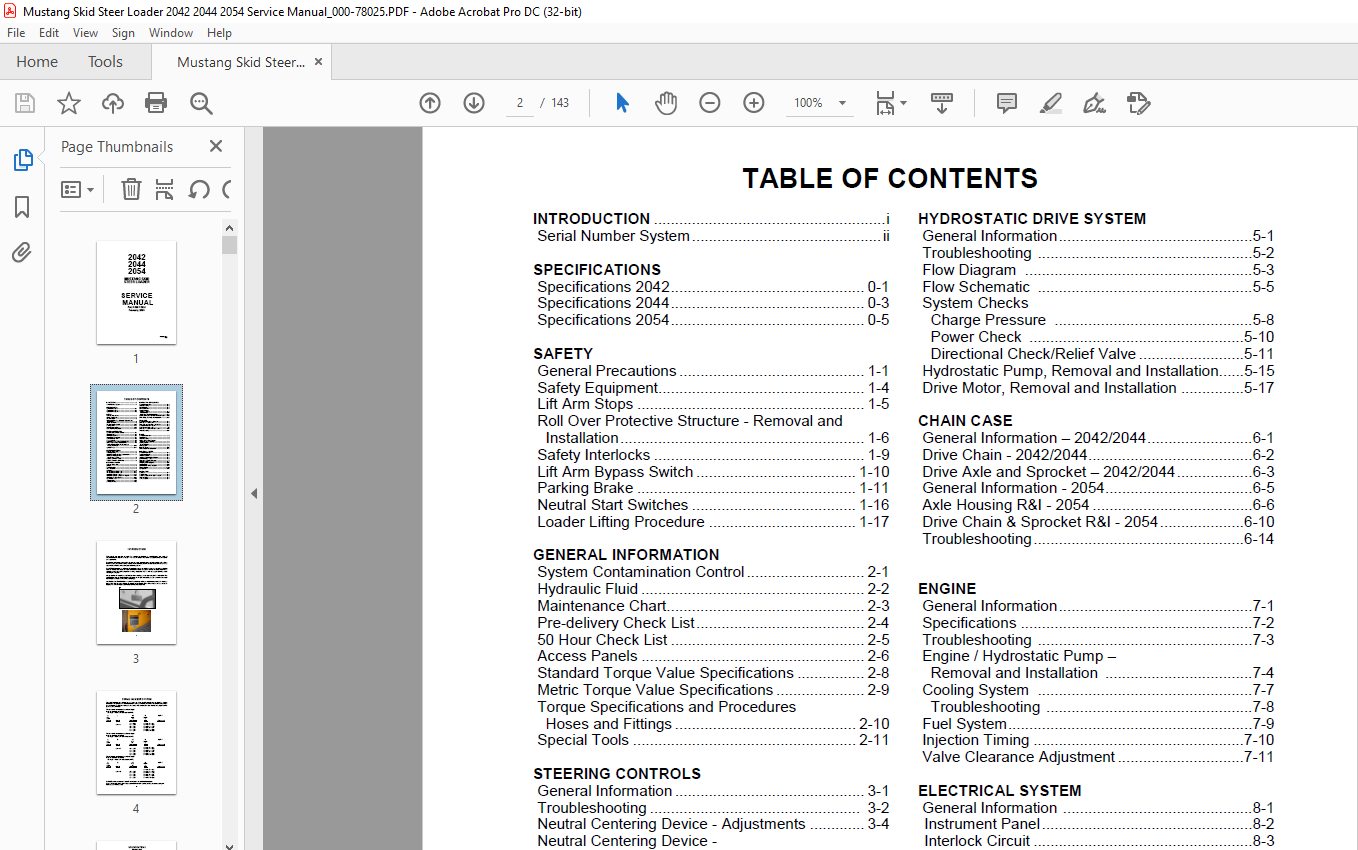Bookmark file with star icon
The image size is (1358, 850).
69,103
